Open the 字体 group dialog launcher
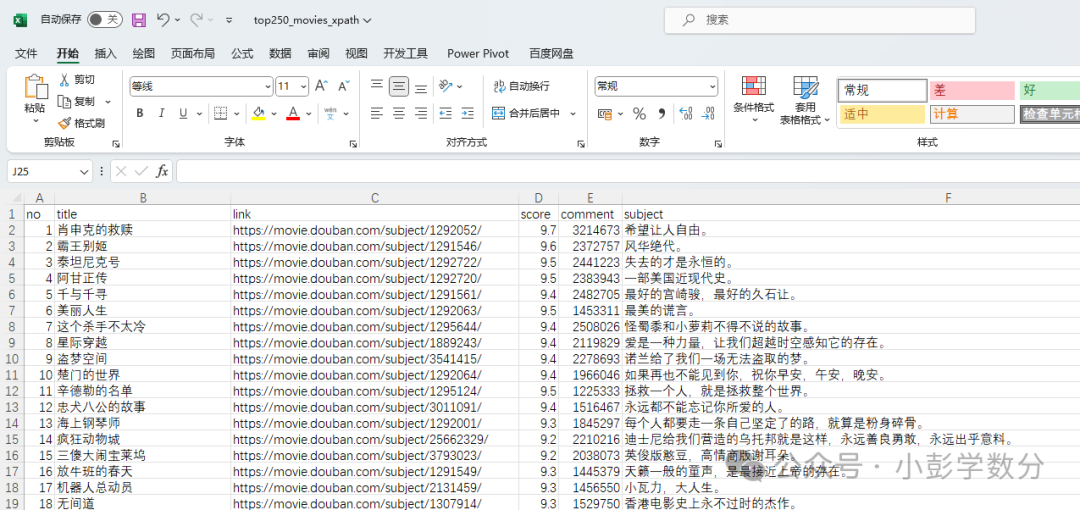This screenshot has height=510, width=1080. click(353, 143)
